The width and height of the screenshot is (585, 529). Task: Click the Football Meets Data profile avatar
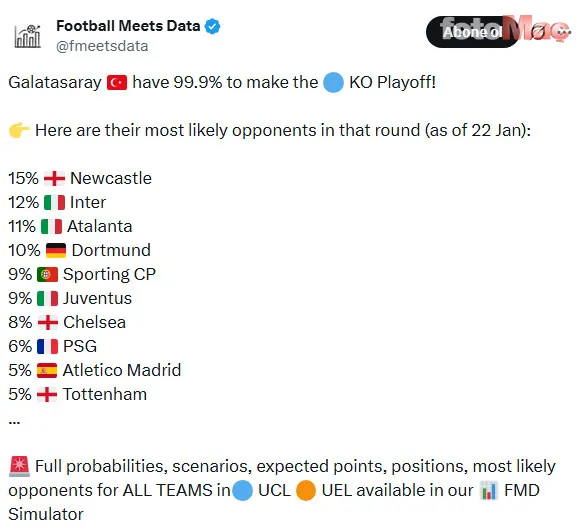coord(27,36)
